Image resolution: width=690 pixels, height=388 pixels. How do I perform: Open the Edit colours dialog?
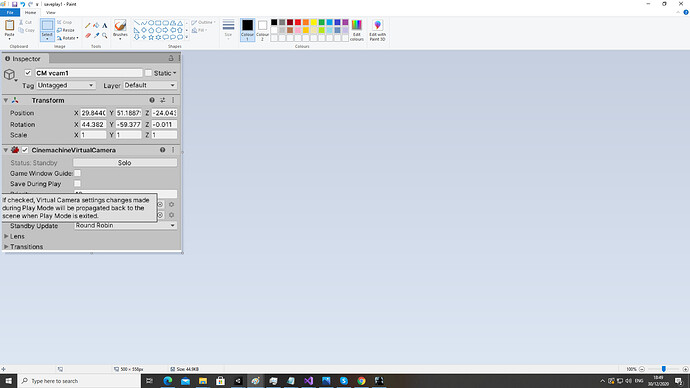click(x=357, y=30)
